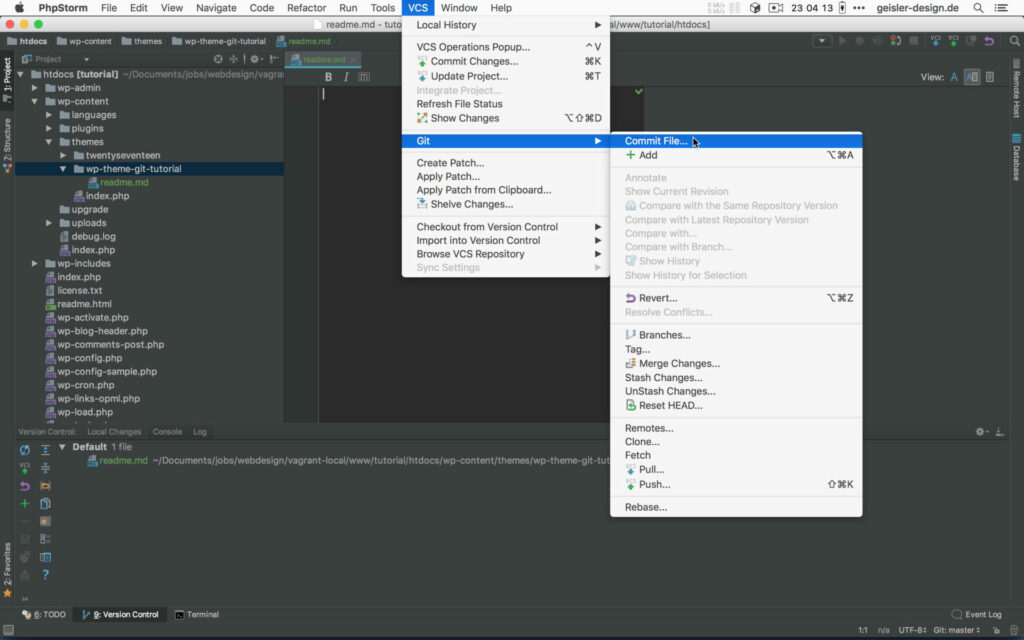
Task: Switch Markdown view to preview only
Action: [x=990, y=77]
